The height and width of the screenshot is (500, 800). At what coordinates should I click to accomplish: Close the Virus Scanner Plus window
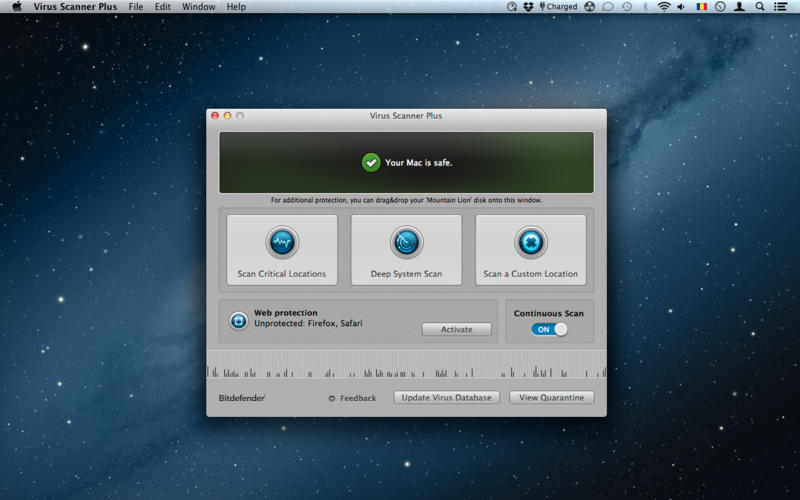coord(215,116)
